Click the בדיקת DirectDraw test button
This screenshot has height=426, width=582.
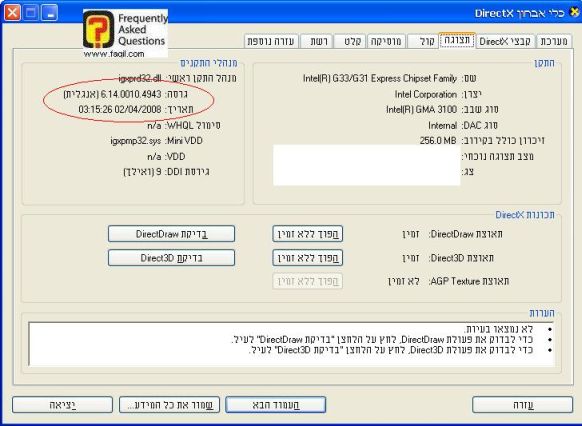(x=171, y=234)
